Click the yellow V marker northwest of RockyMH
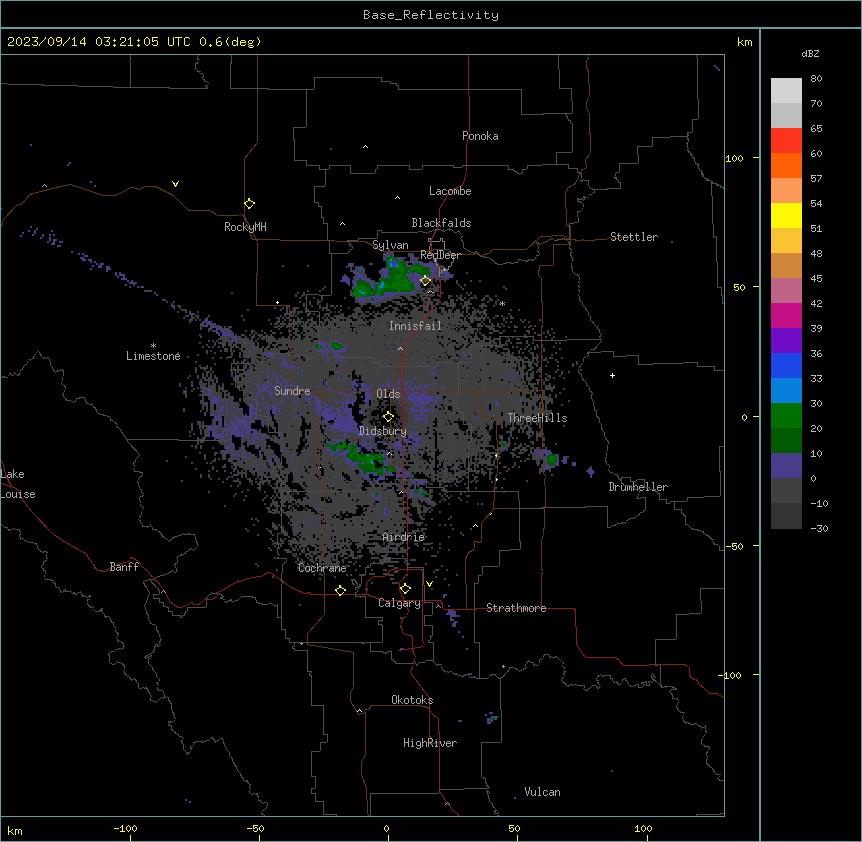This screenshot has width=862, height=842. [x=175, y=184]
